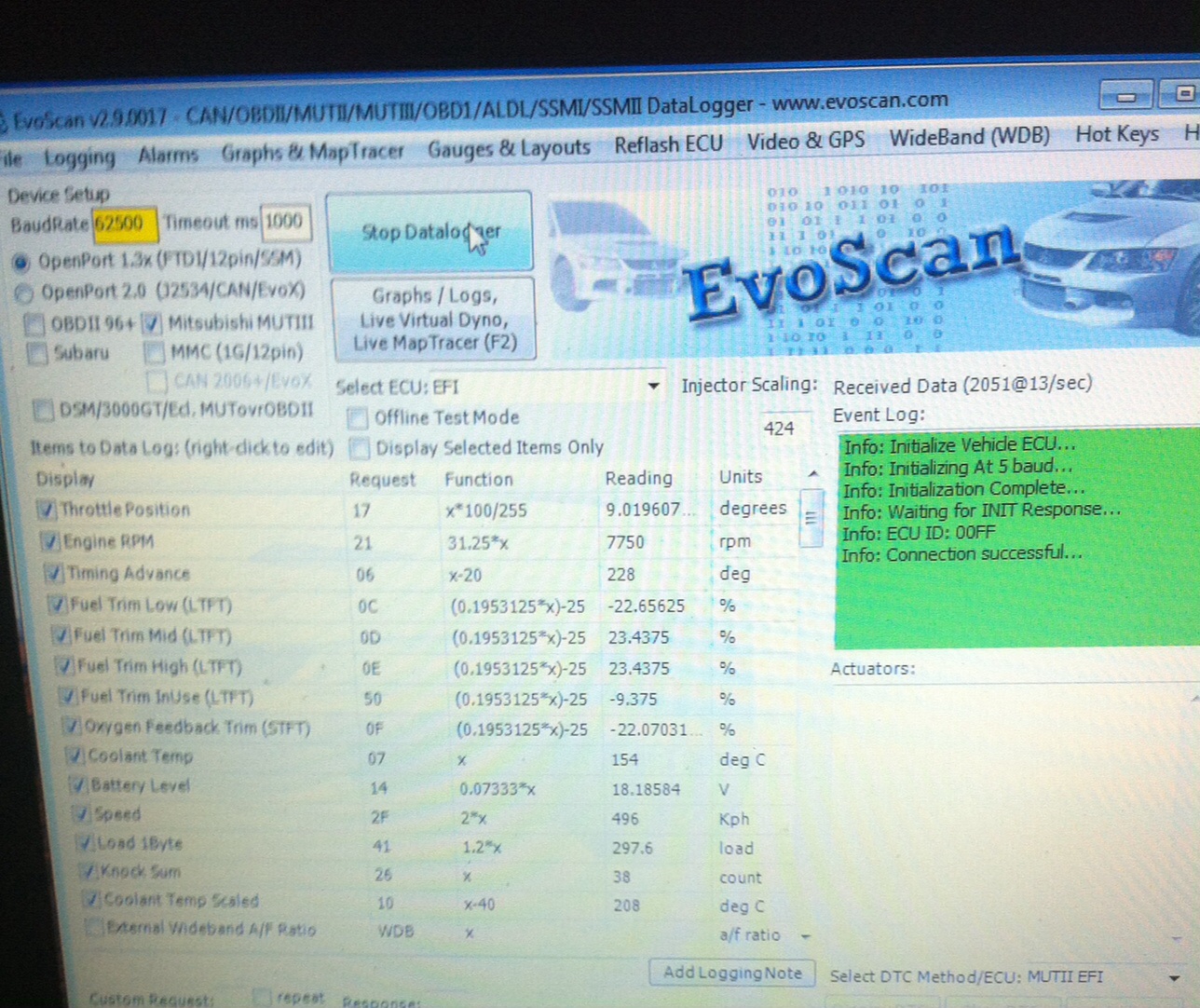
Task: Click the Stop Datalogger button
Action: tap(430, 232)
